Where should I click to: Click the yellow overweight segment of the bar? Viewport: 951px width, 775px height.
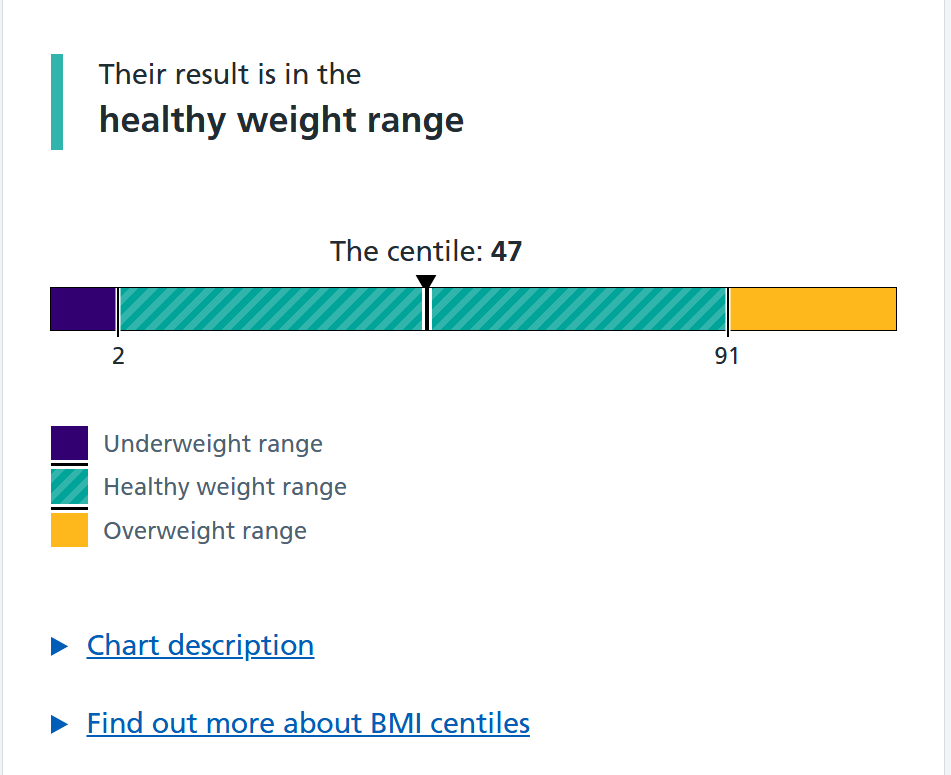[x=813, y=309]
